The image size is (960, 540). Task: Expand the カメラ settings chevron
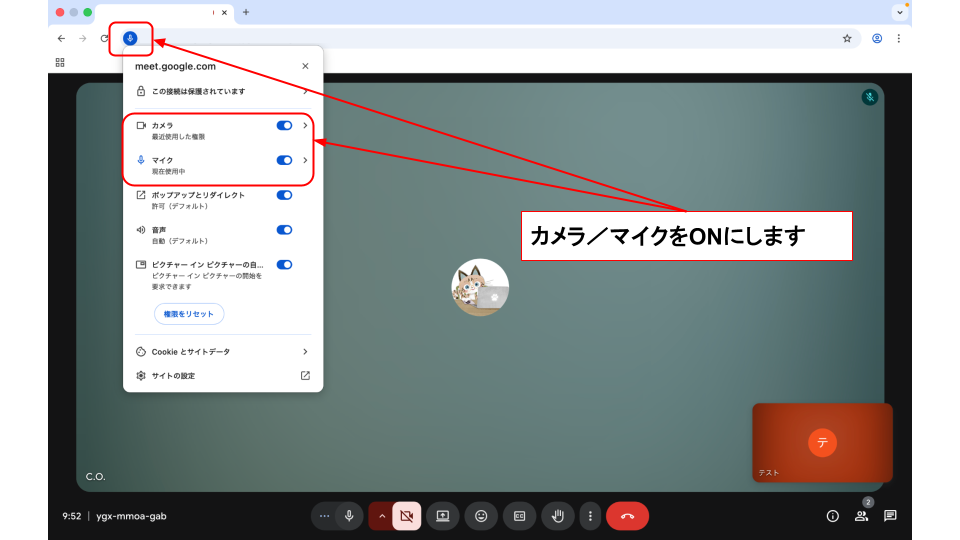(305, 125)
